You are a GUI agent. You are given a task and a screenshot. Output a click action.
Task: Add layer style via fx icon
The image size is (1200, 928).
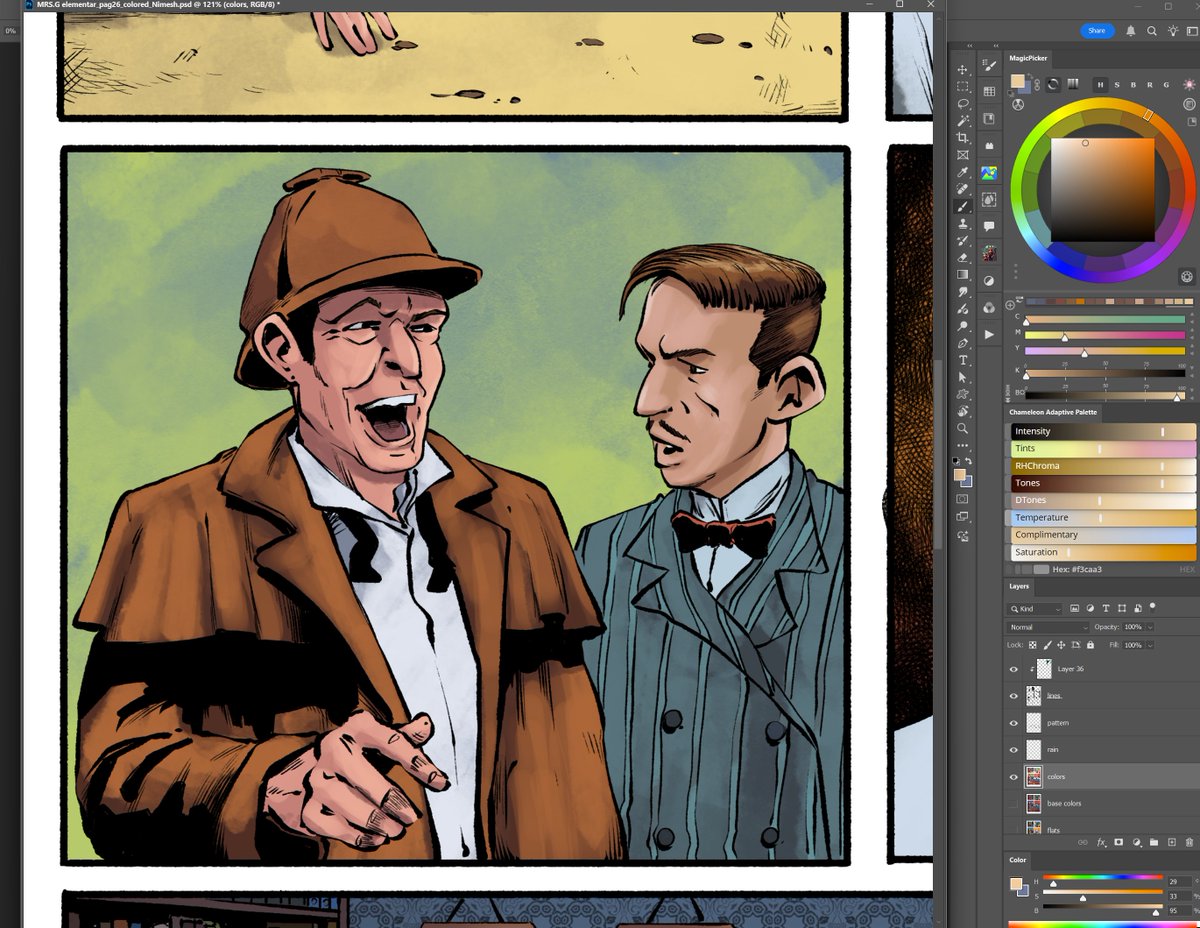(1101, 843)
